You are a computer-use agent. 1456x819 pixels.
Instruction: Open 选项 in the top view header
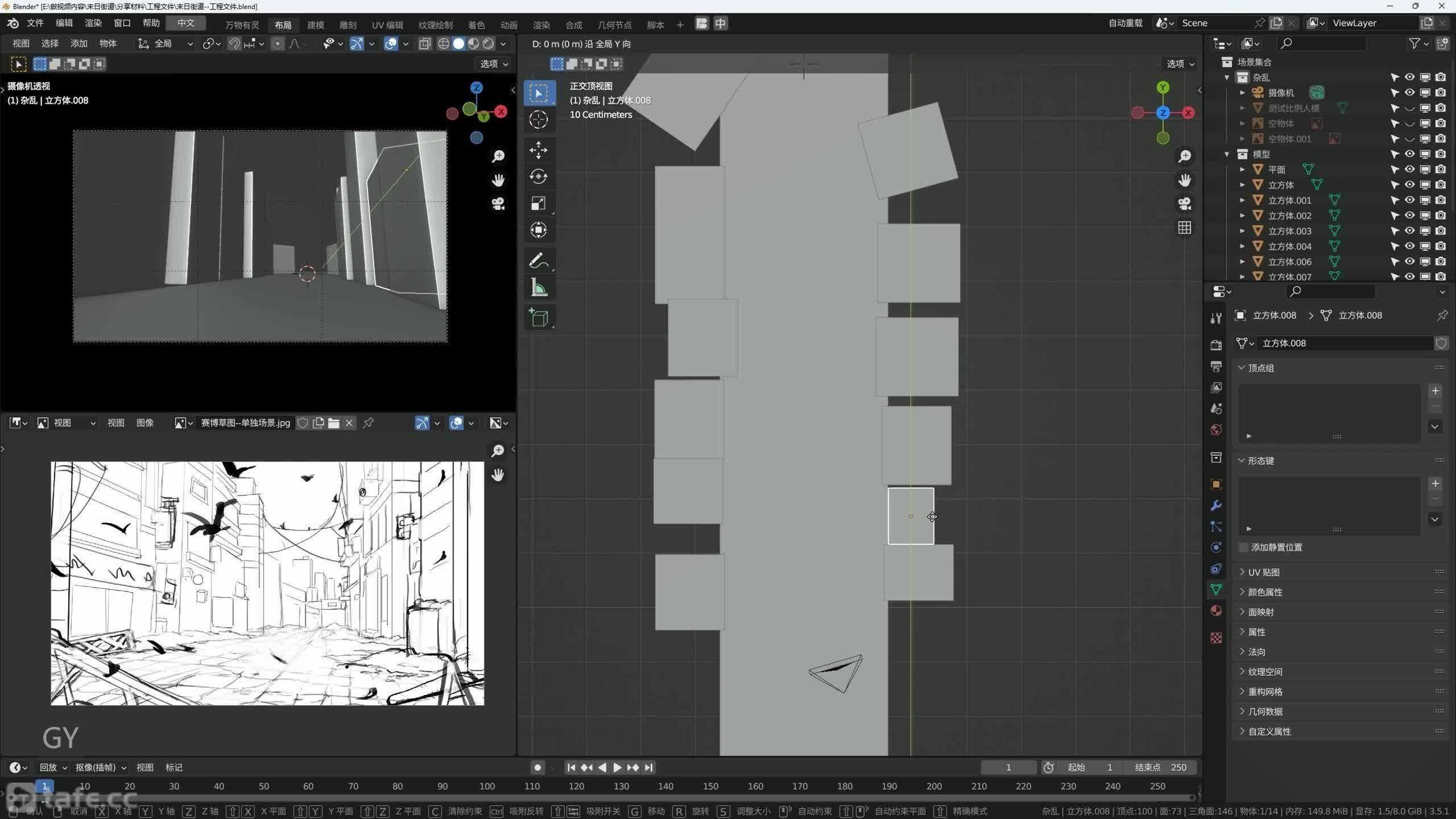click(x=1181, y=64)
